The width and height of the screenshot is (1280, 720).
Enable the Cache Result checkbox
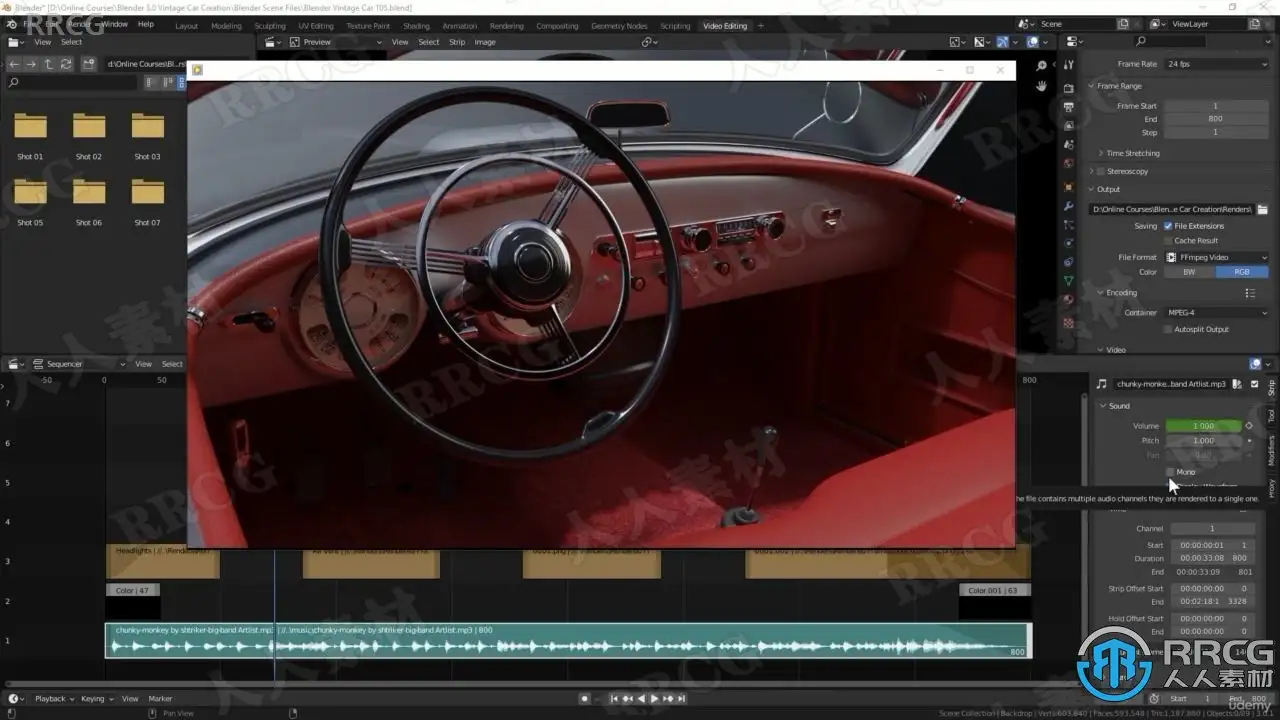(1168, 241)
